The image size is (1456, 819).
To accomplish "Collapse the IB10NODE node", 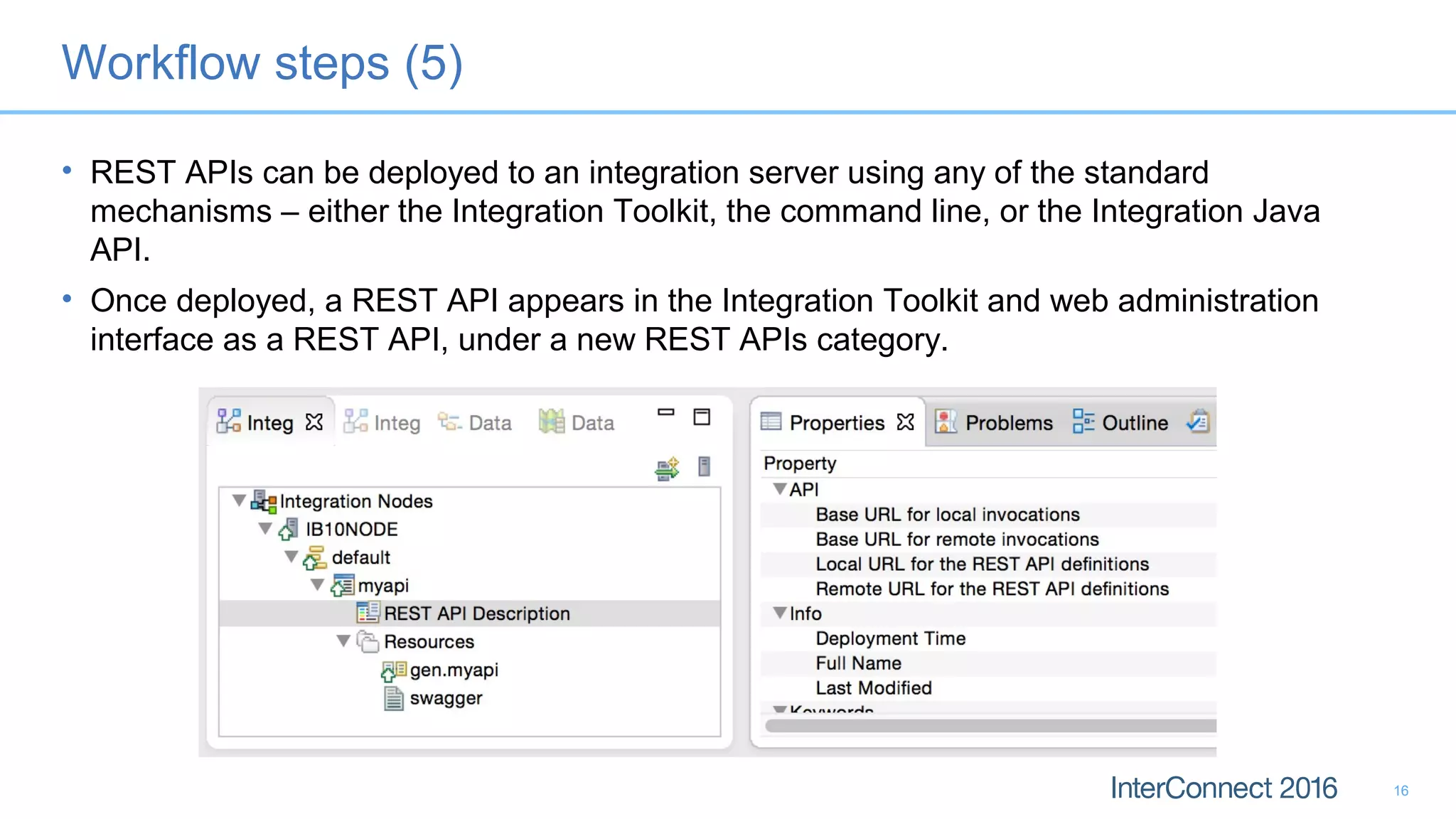I will click(265, 529).
